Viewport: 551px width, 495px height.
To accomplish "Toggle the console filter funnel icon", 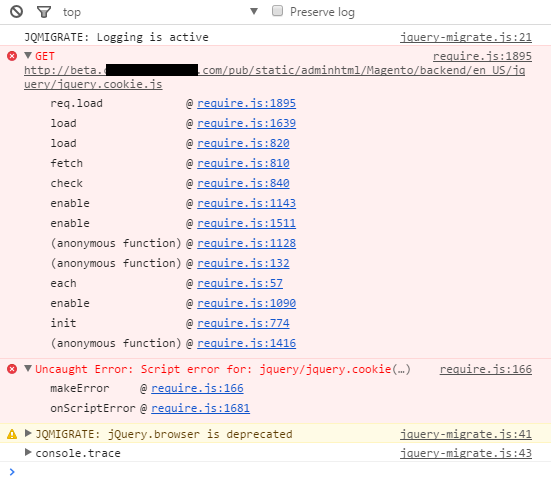I will [44, 12].
